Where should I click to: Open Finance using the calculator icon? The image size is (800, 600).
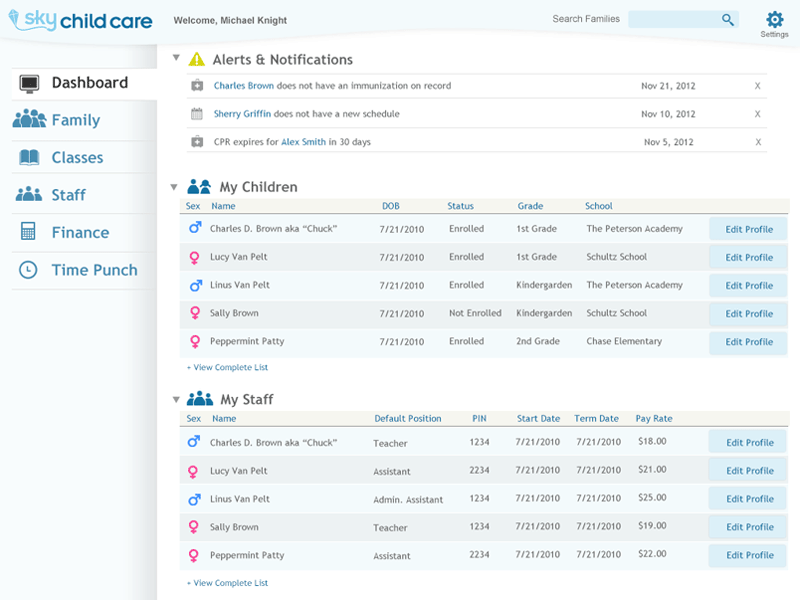tap(27, 232)
